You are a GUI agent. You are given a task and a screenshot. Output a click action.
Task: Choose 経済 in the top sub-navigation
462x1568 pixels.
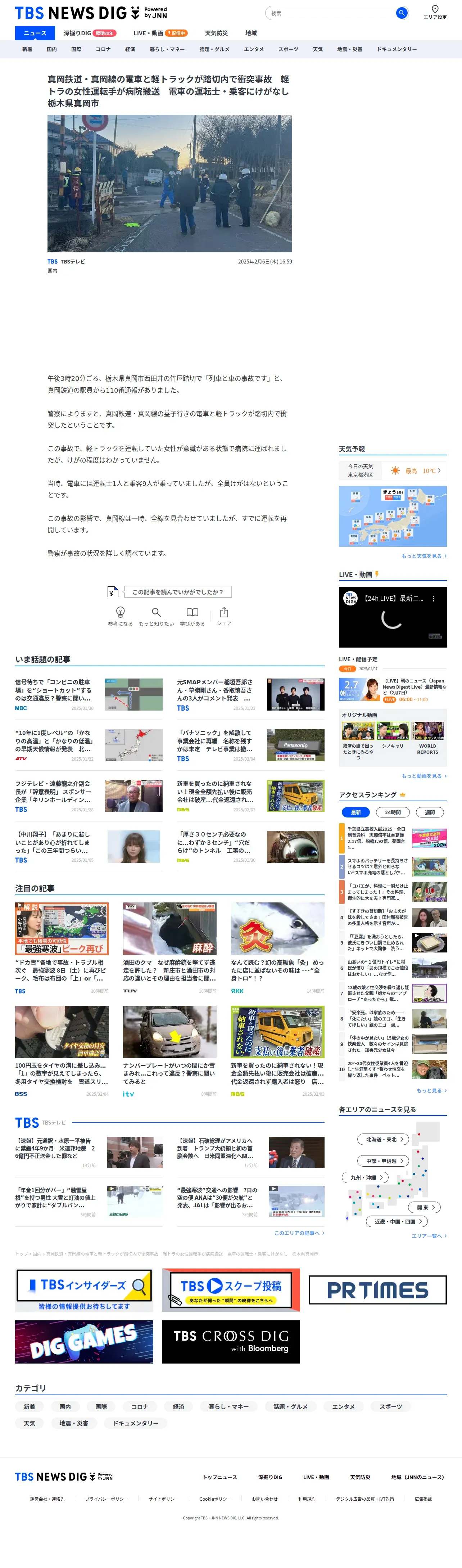[x=130, y=49]
